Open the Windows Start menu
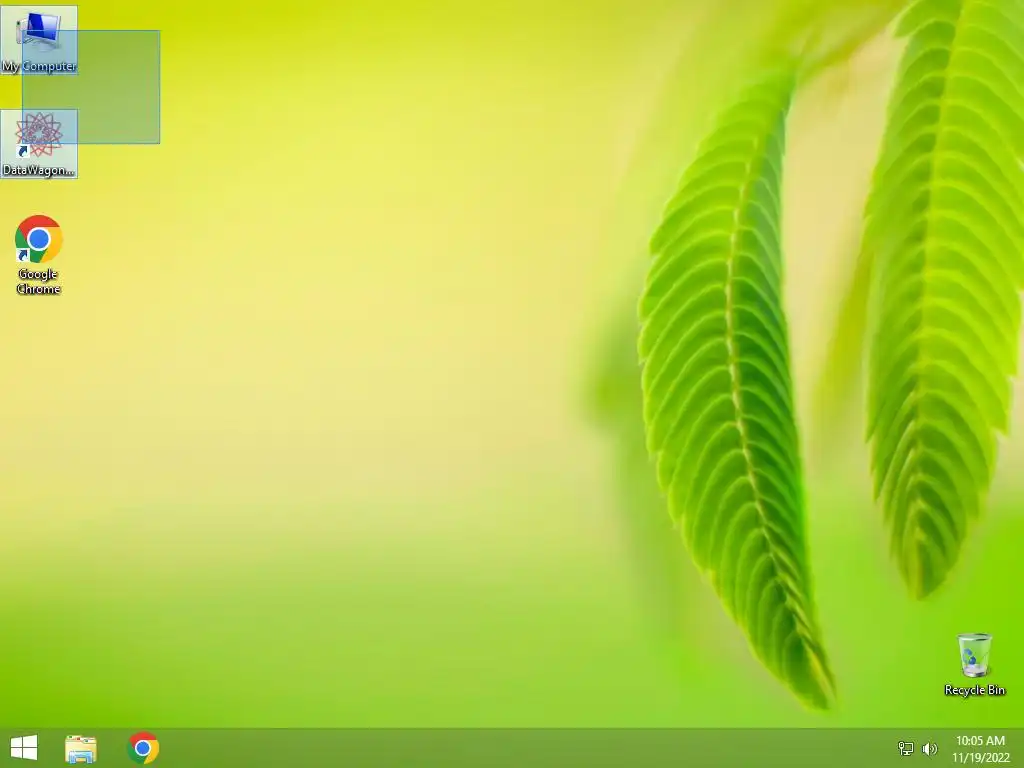This screenshot has height=768, width=1024. tap(24, 748)
